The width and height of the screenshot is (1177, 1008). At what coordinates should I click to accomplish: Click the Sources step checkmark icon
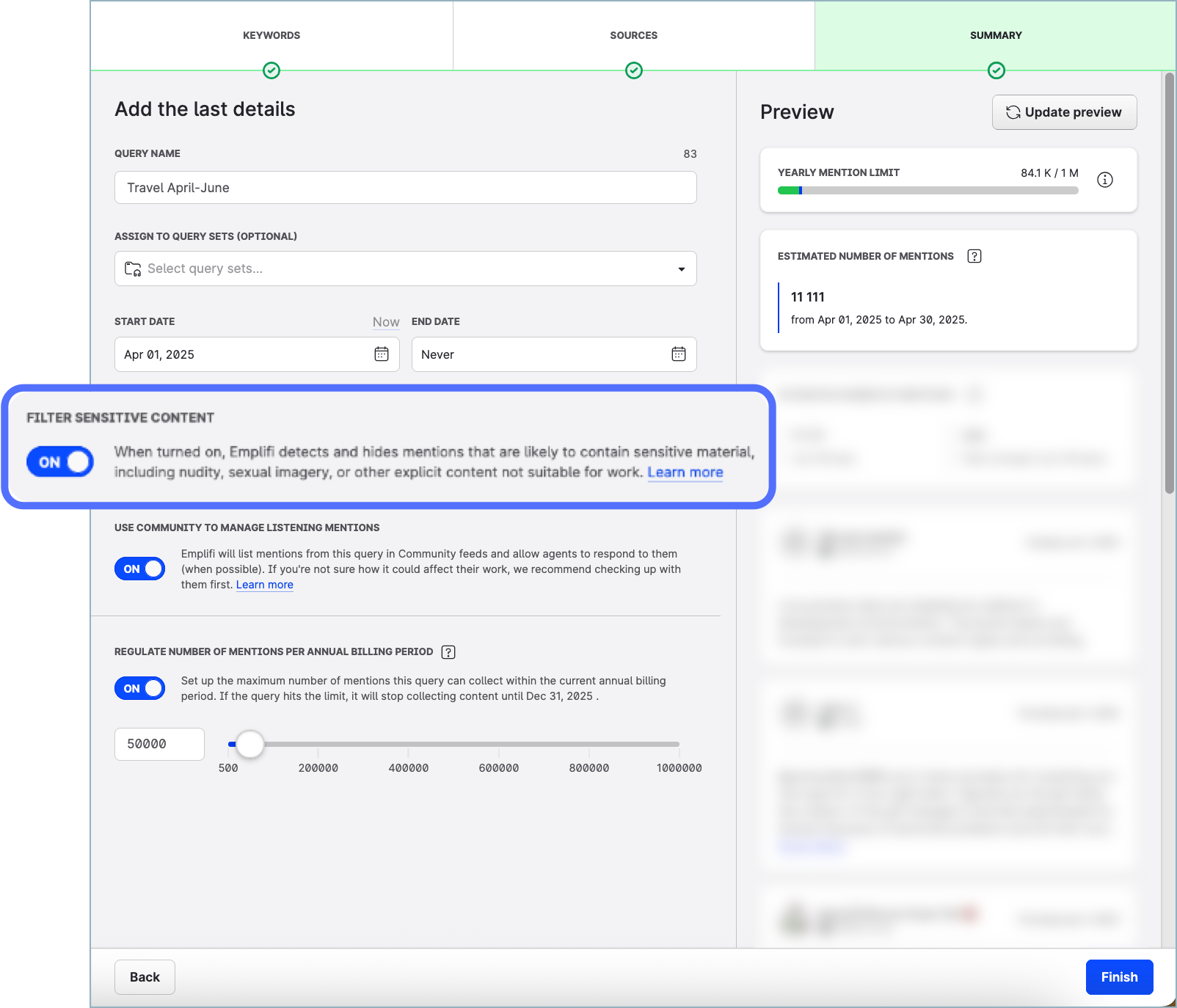(x=633, y=70)
